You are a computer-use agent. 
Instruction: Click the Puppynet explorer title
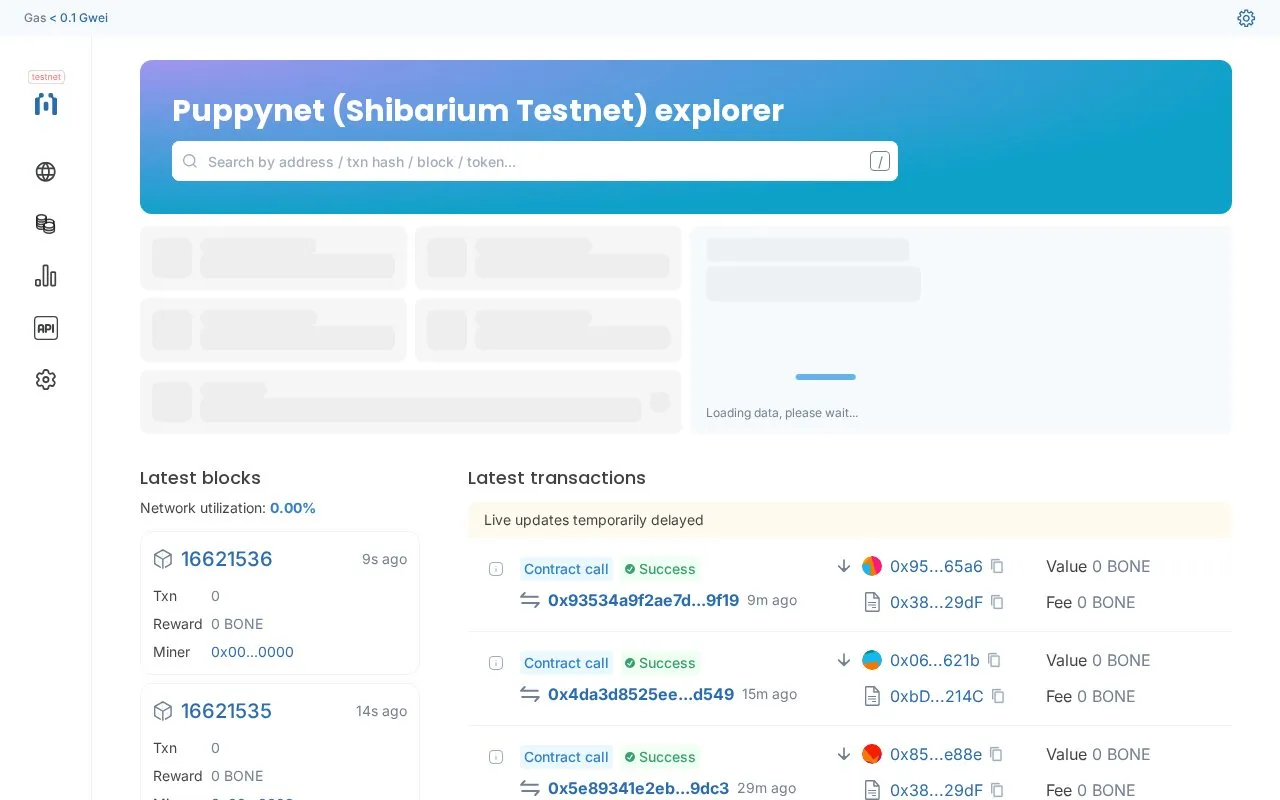(x=478, y=110)
